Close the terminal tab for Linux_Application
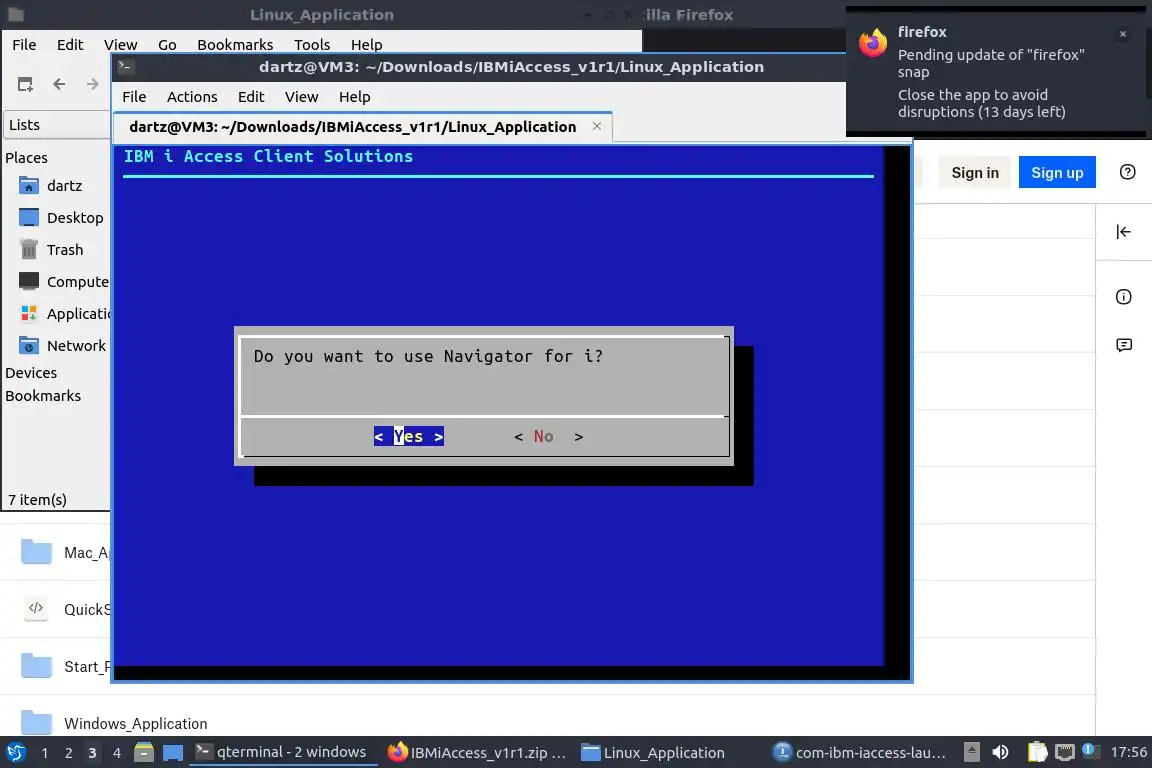1152x768 pixels. click(597, 126)
